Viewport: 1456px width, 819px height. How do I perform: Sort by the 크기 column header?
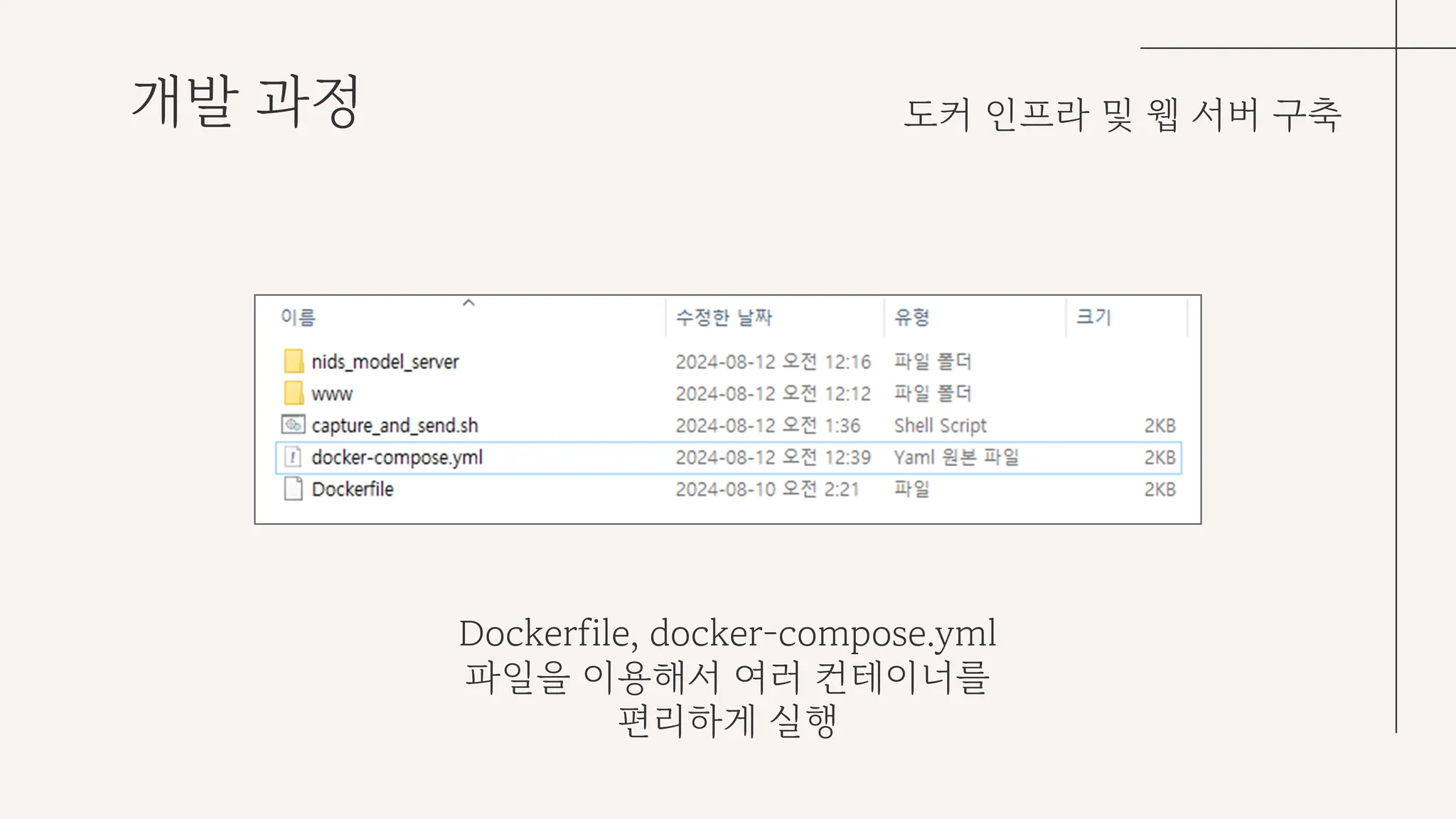pyautogui.click(x=1093, y=317)
